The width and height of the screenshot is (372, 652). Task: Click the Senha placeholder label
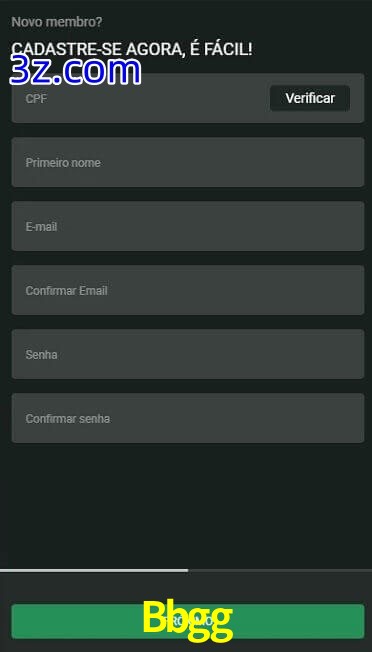pyautogui.click(x=41, y=355)
